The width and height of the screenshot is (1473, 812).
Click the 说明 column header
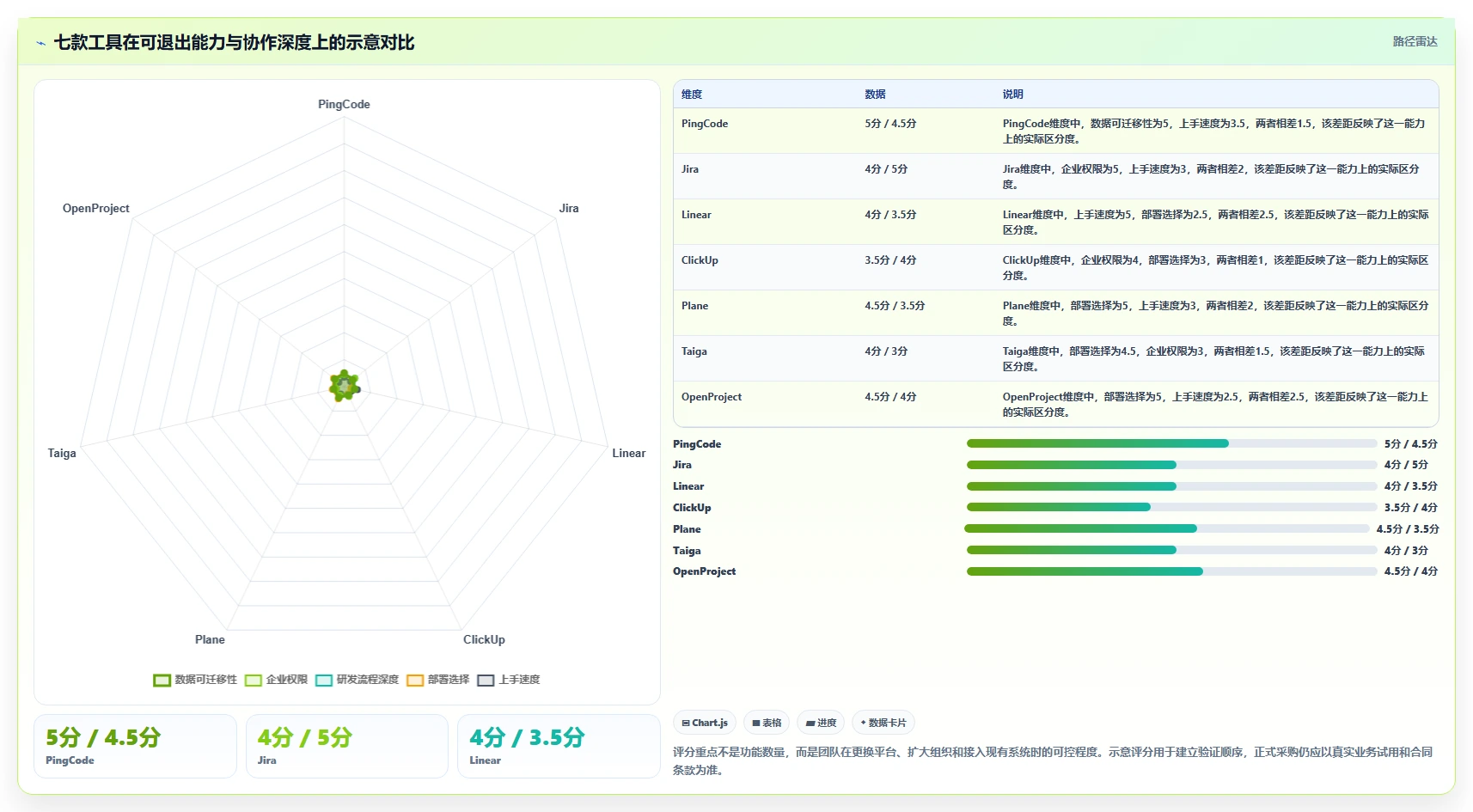(1012, 95)
